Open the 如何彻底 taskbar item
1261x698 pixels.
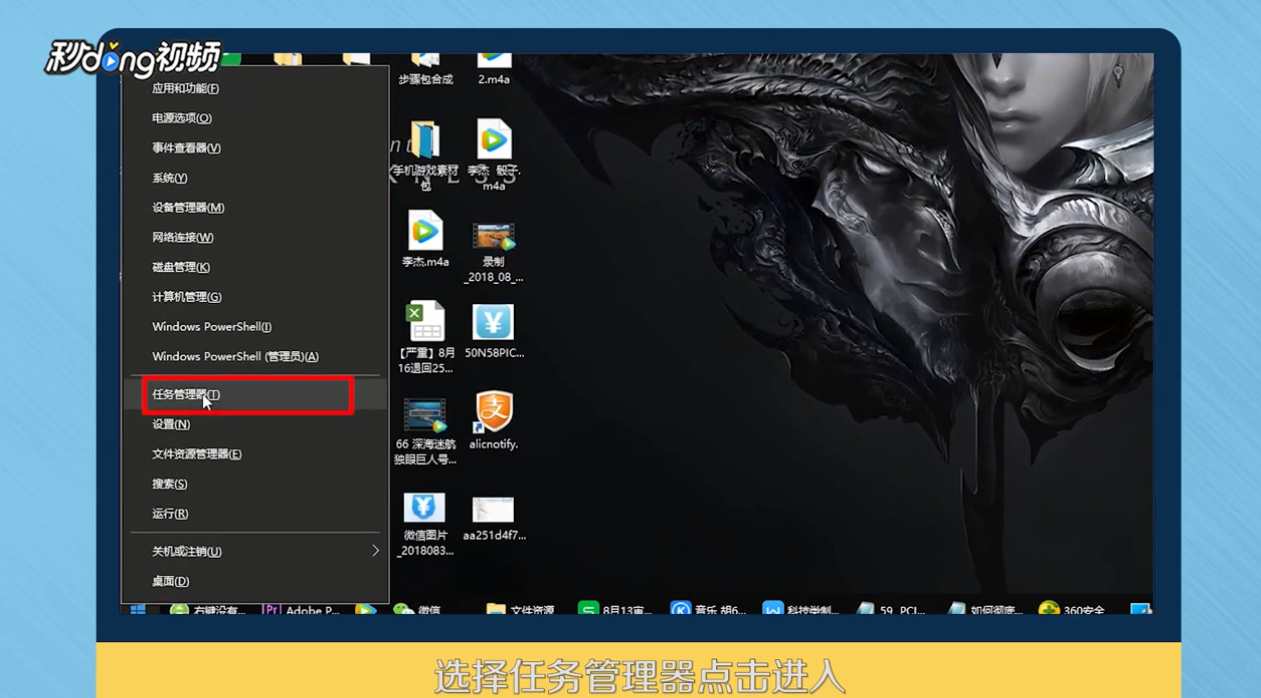coord(983,609)
